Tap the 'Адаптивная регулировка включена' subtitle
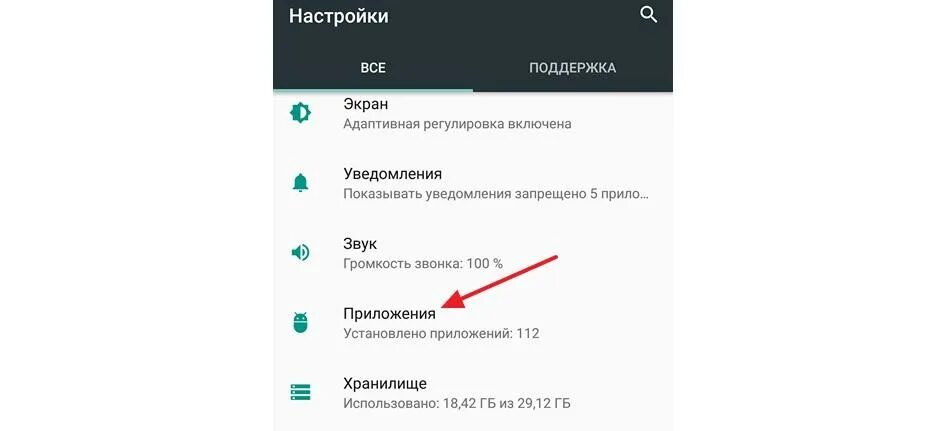The height and width of the screenshot is (431, 948). click(x=457, y=124)
